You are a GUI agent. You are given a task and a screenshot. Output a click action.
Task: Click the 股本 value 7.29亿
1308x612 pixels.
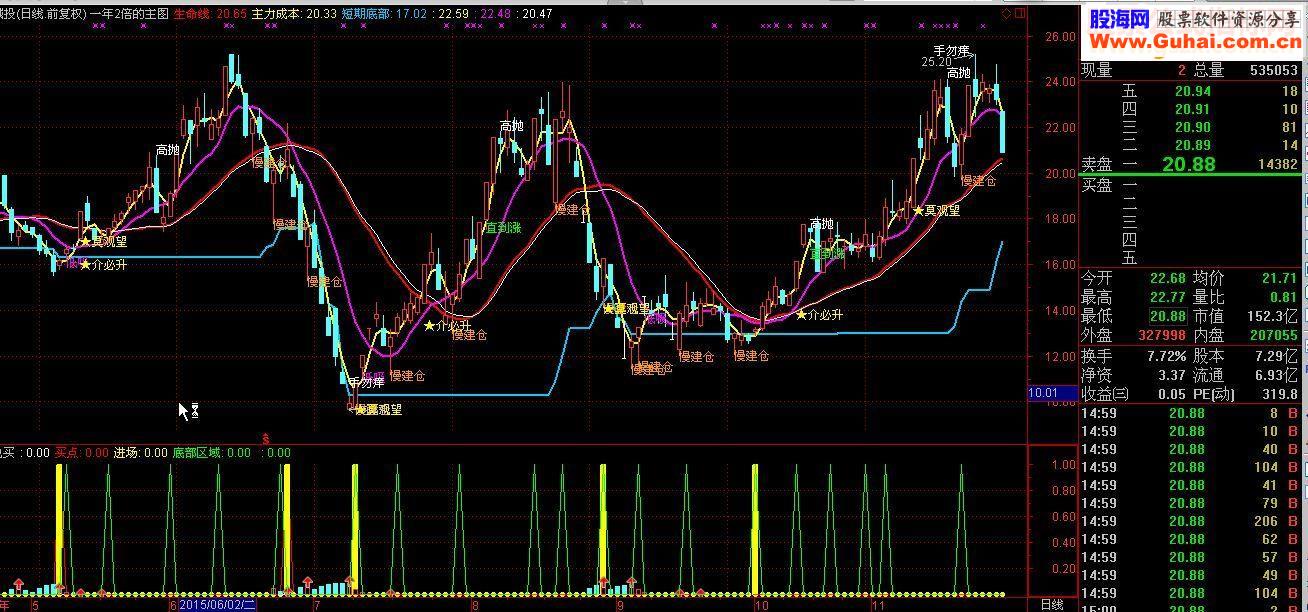(x=1275, y=355)
